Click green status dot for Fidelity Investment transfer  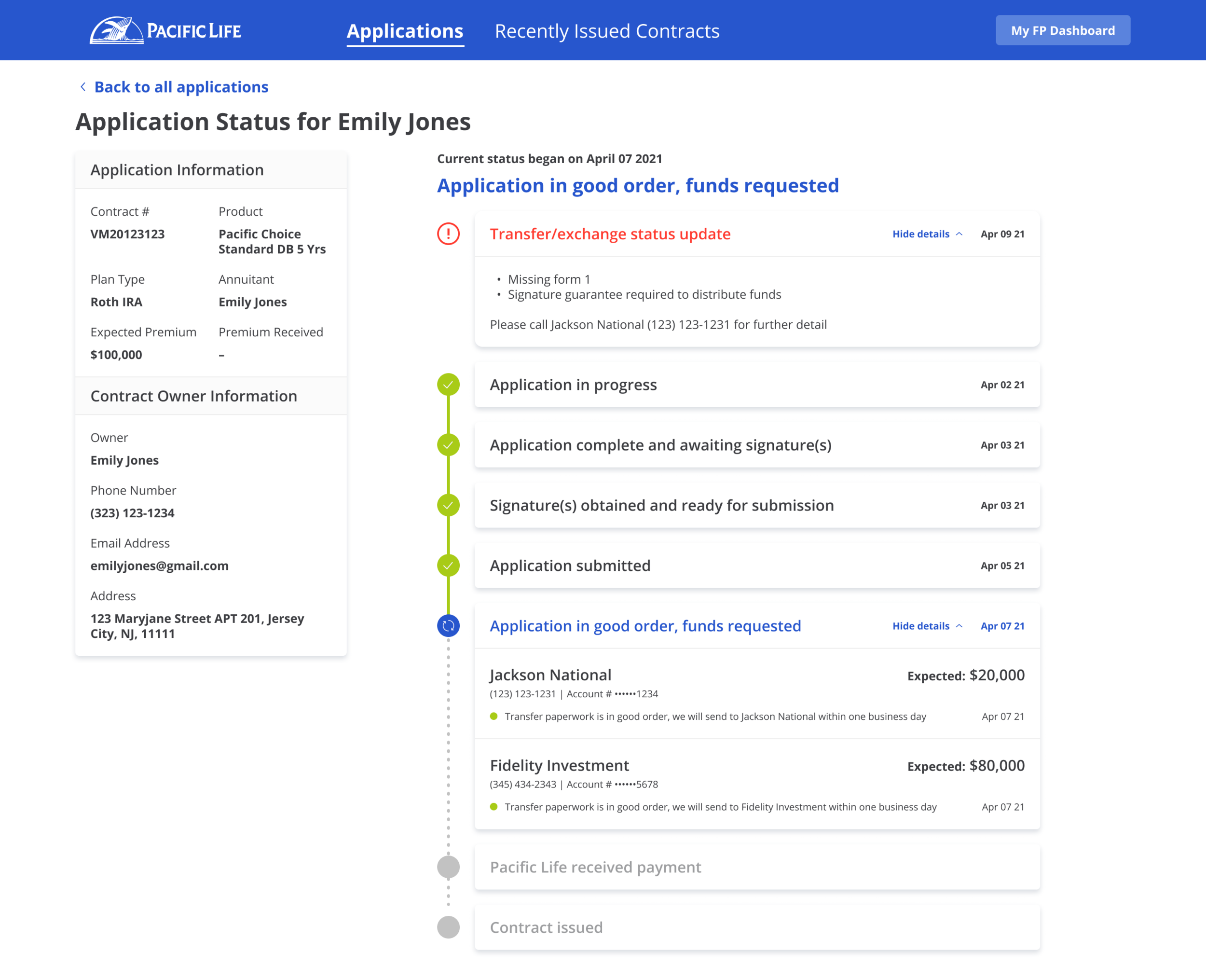(x=494, y=807)
